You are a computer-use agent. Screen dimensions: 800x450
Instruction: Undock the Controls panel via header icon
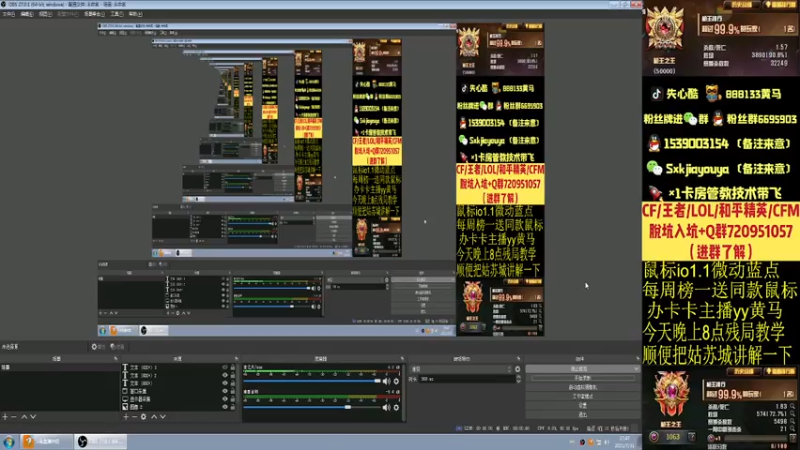637,359
